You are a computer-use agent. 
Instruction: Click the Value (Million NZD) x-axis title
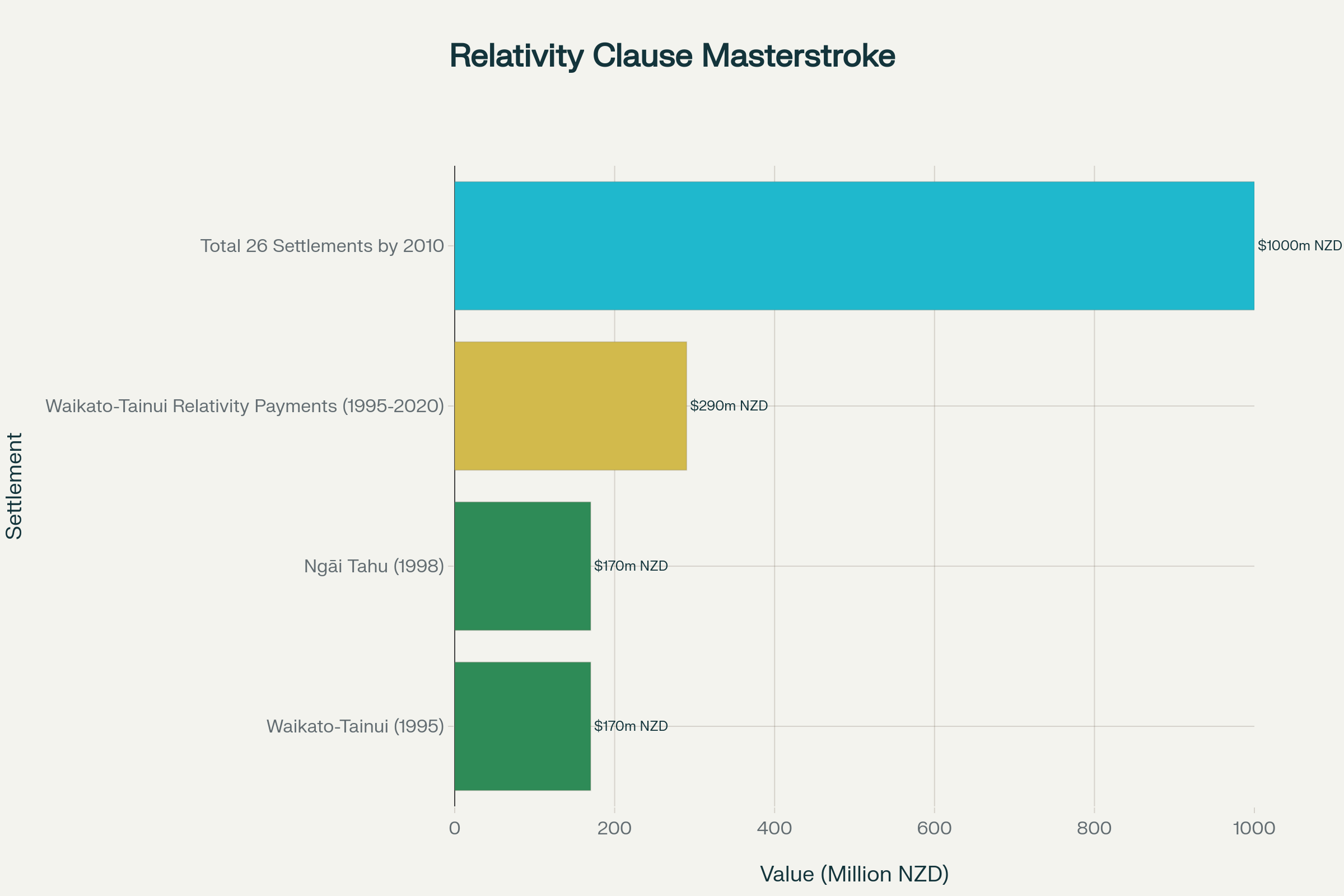pyautogui.click(x=853, y=874)
